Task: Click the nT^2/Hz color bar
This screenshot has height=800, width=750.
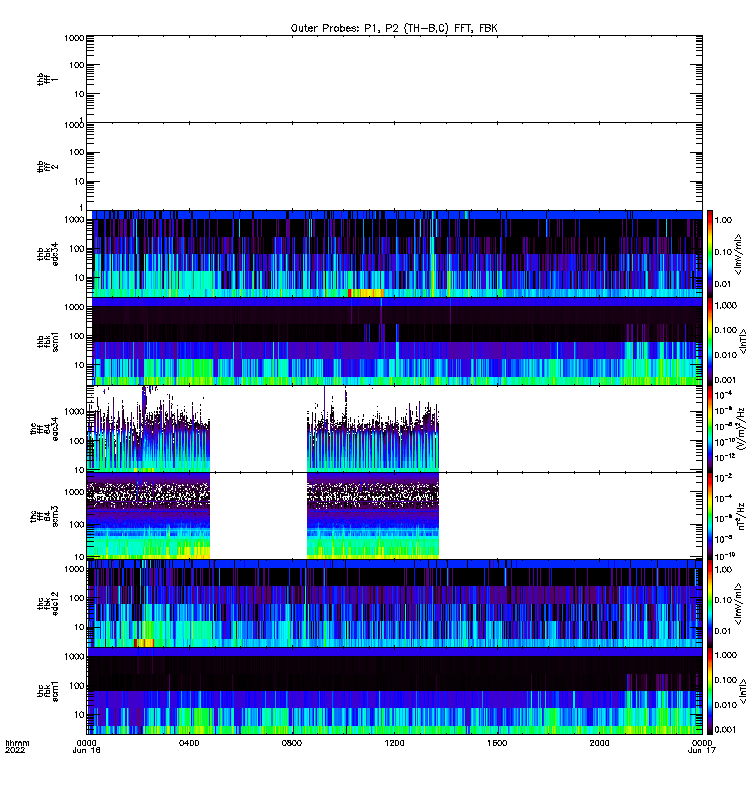Action: coord(710,516)
